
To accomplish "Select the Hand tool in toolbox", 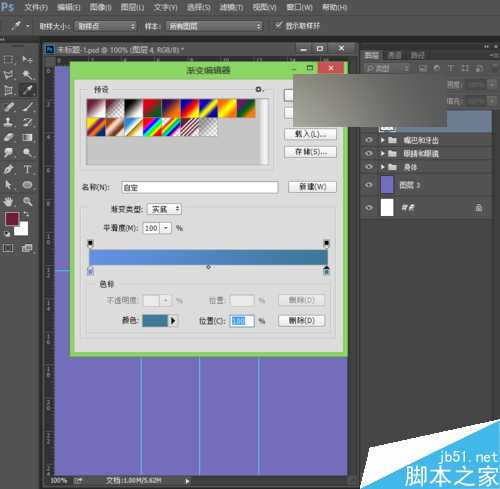I will 8,201.
